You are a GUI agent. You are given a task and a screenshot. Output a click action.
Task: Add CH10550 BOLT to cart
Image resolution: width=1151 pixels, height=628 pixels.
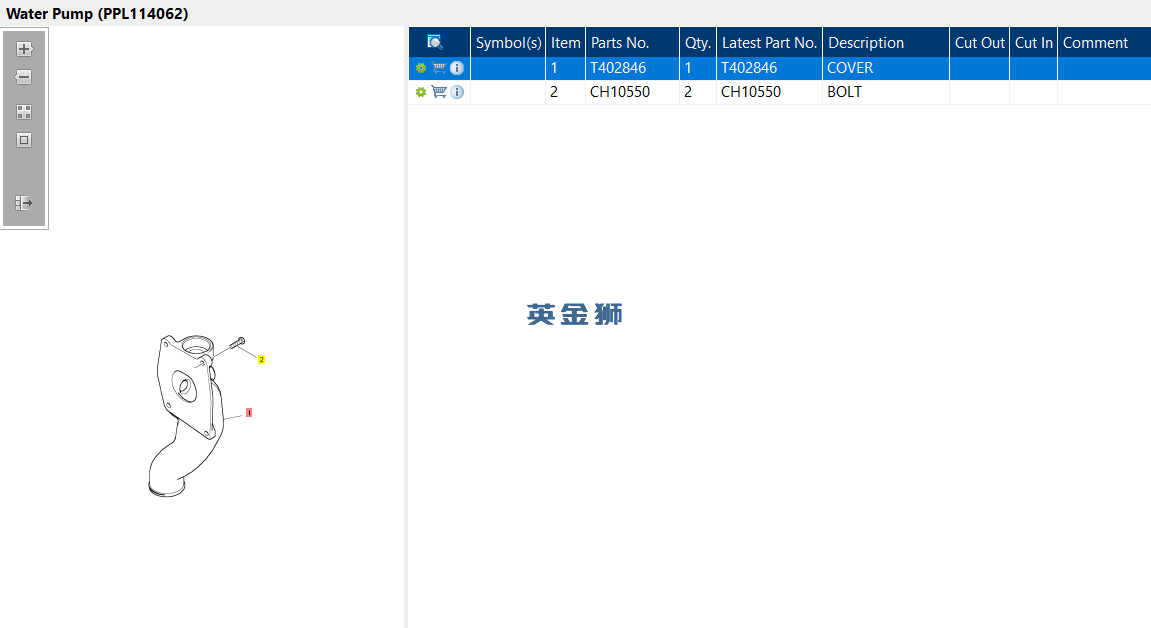[x=439, y=92]
